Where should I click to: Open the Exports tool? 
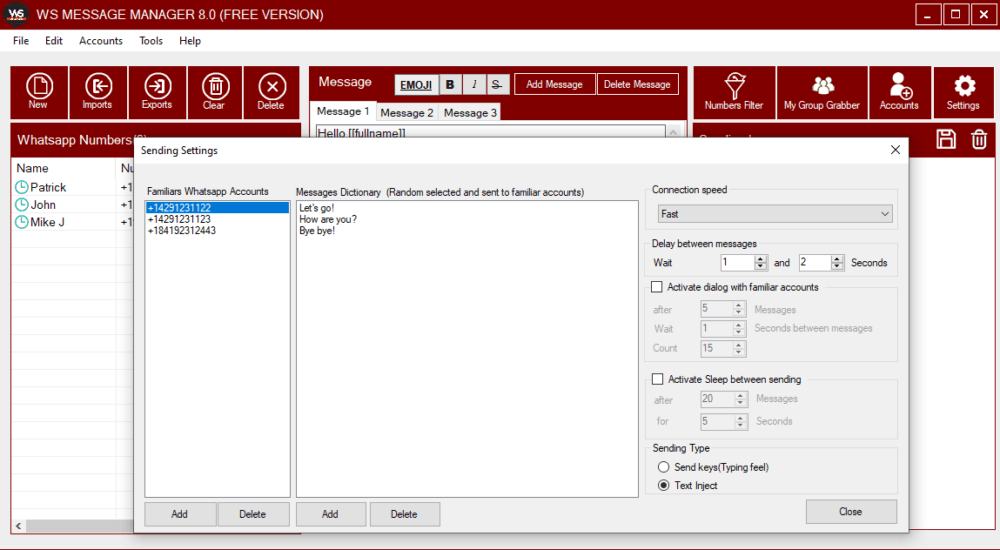(157, 93)
